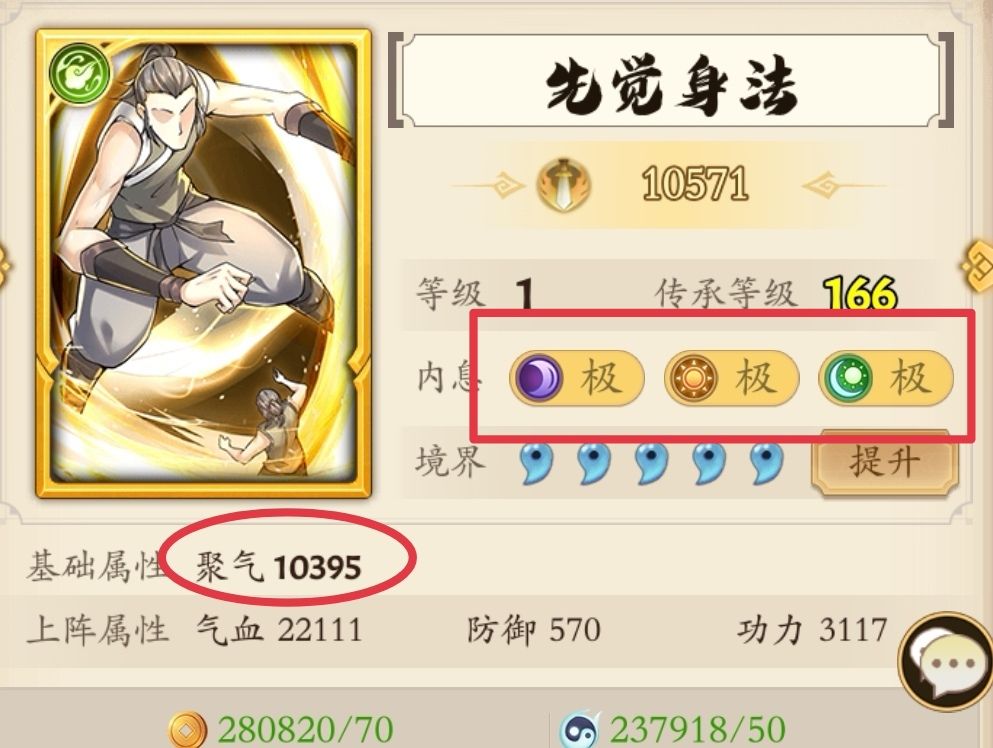Select the orange sun 内息 icon
The image size is (993, 748).
click(x=693, y=377)
